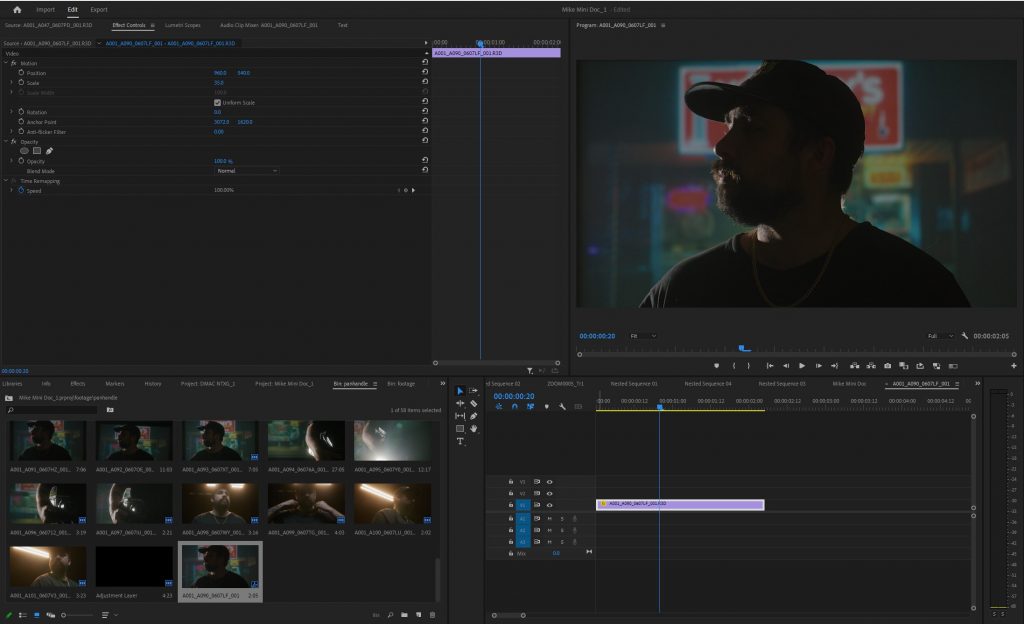Go to In point in Program monitor
Screen dimensions: 1024x624
770,366
